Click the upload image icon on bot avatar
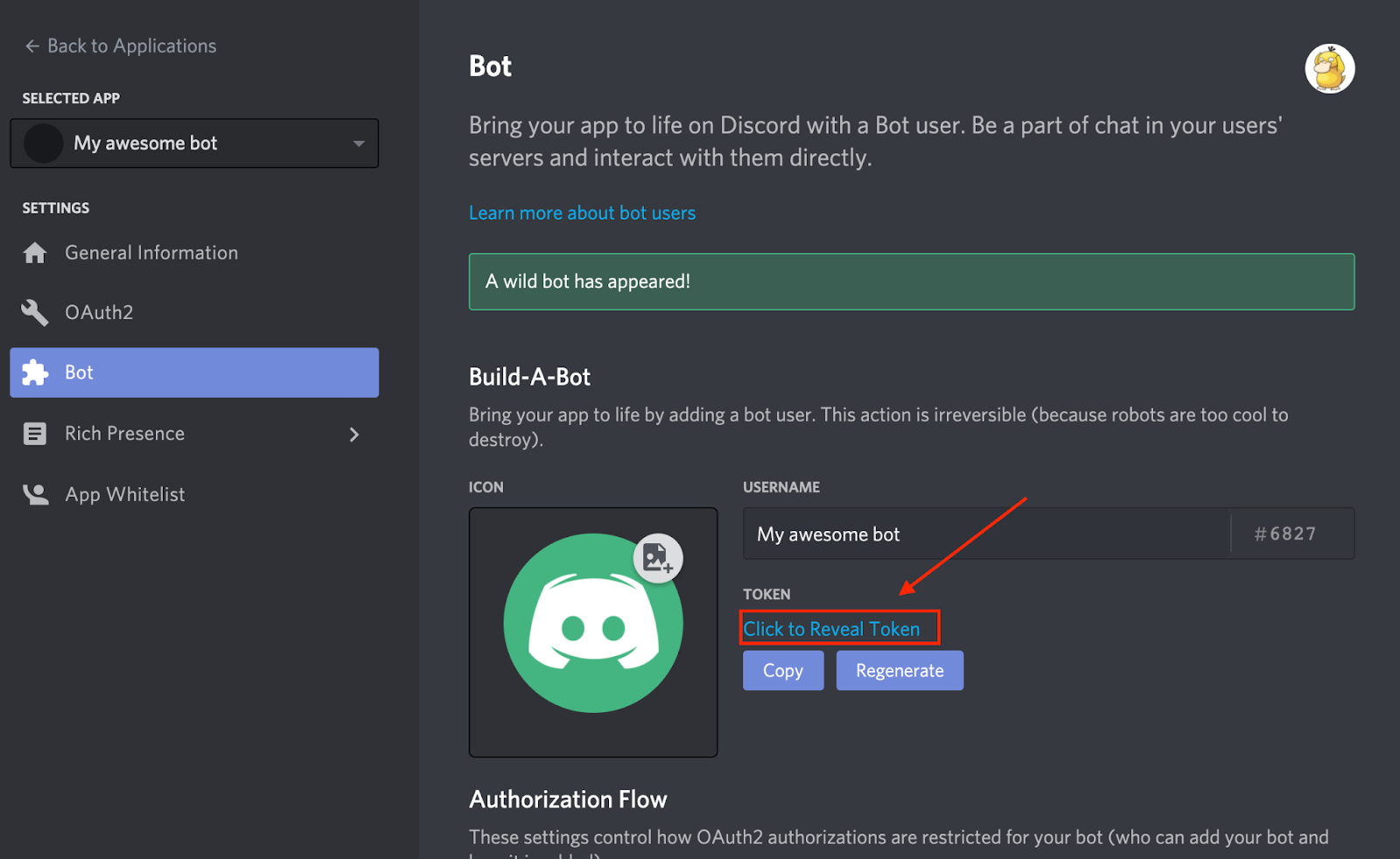This screenshot has width=1400, height=859. 658,558
